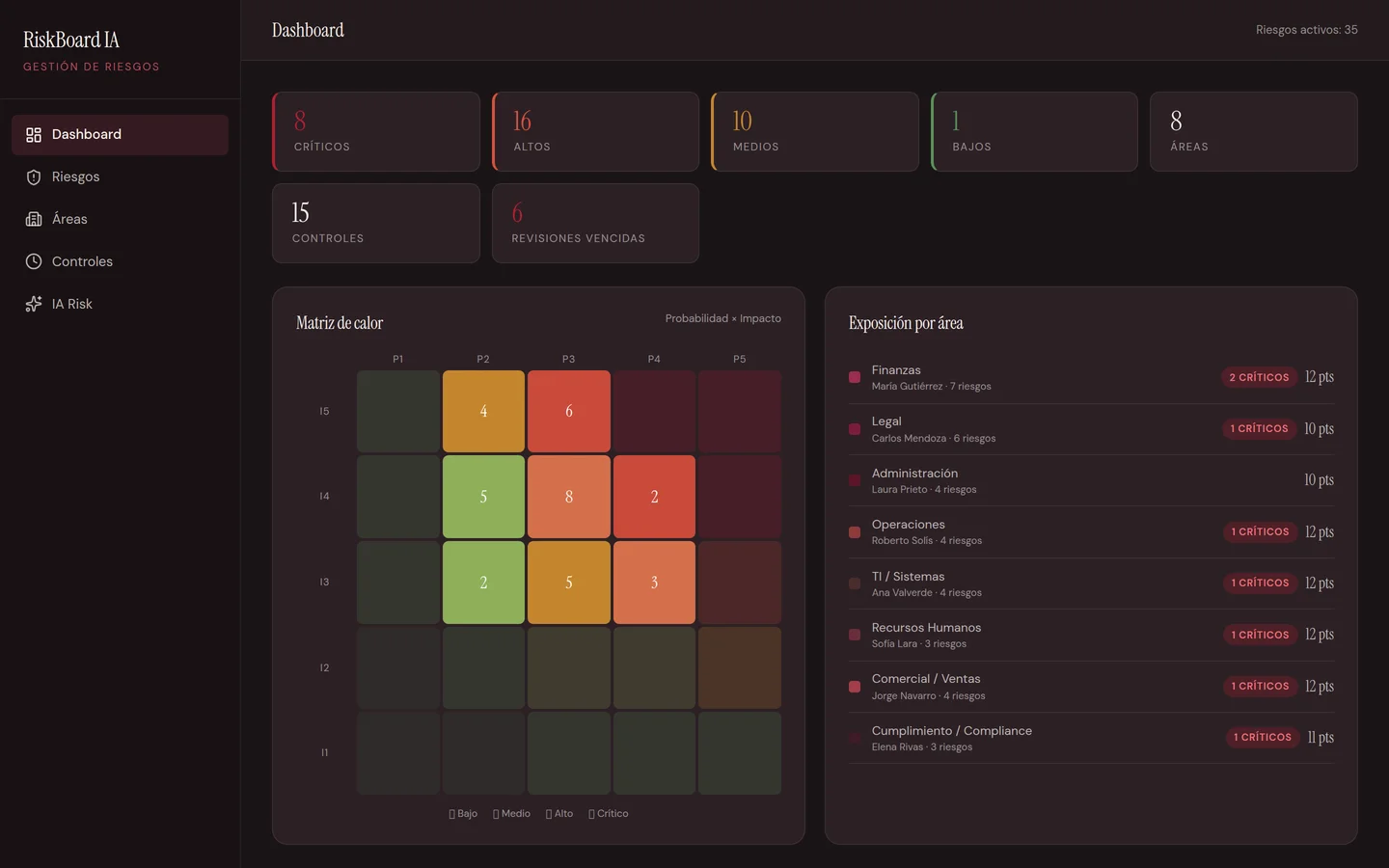Click the color marker beside Legal
Screen dimensions: 1389x868
point(855,429)
